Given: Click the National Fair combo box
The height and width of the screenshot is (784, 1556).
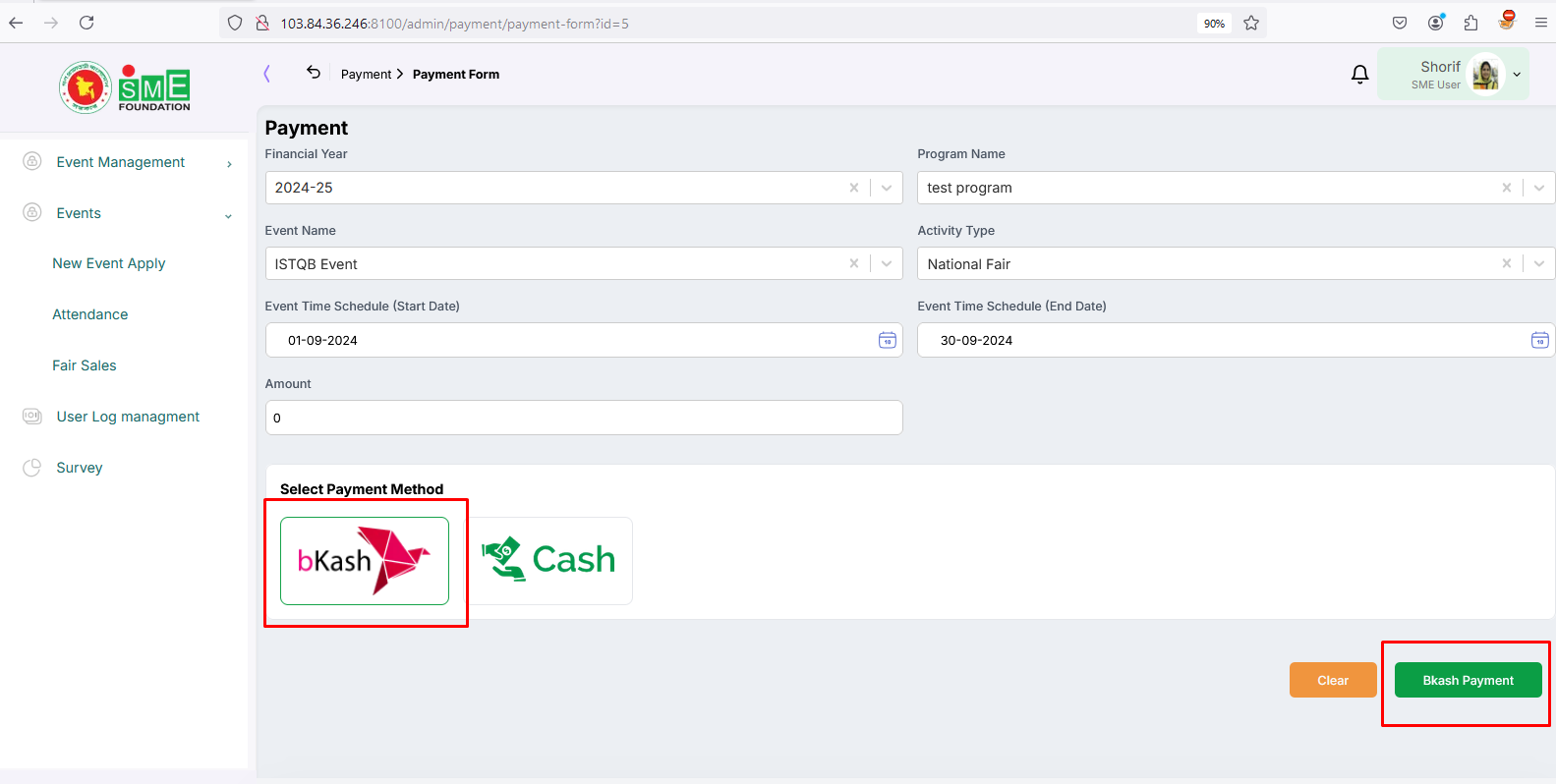Looking at the screenshot, I should click(1237, 263).
